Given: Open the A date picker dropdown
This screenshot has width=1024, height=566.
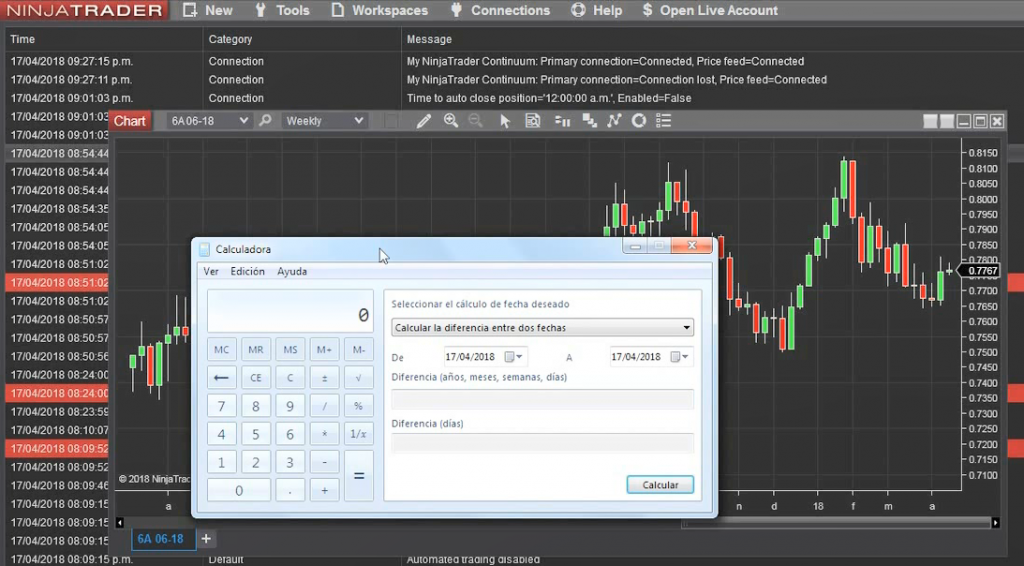Looking at the screenshot, I should tap(680, 357).
